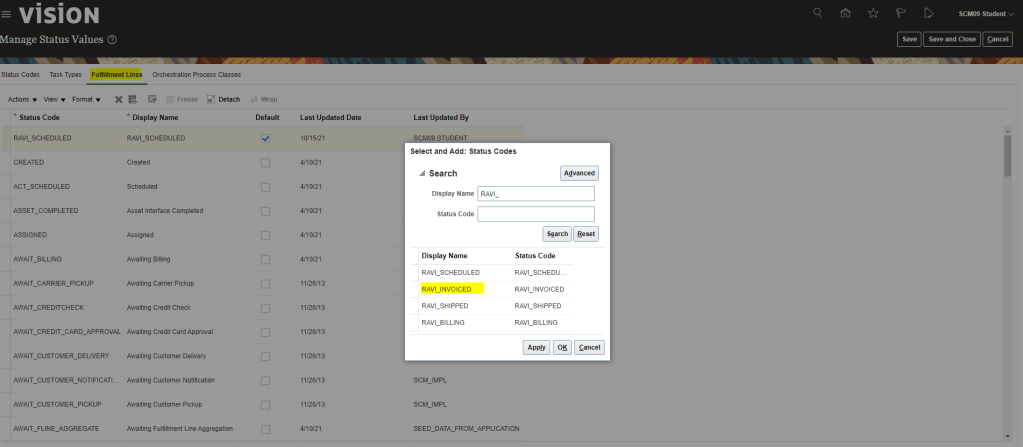This screenshot has height=447, width=1023.
Task: Open the Watchlist flag icon
Action: pyautogui.click(x=901, y=13)
